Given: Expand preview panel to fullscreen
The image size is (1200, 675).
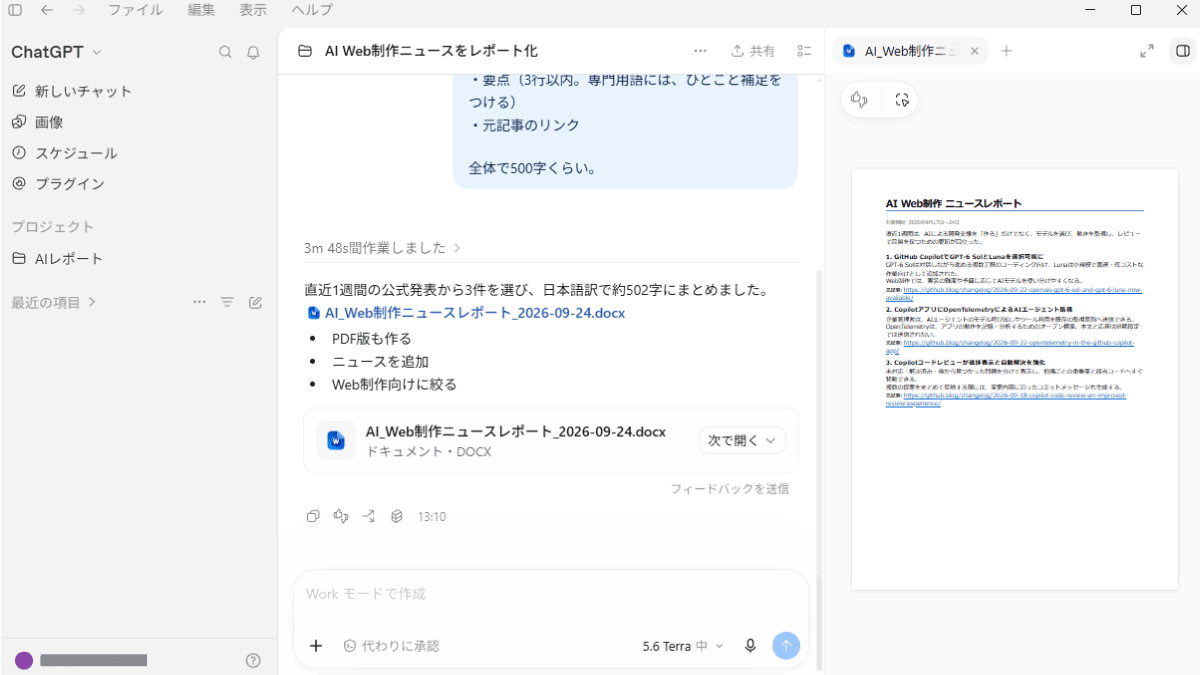Looking at the screenshot, I should pos(1147,51).
